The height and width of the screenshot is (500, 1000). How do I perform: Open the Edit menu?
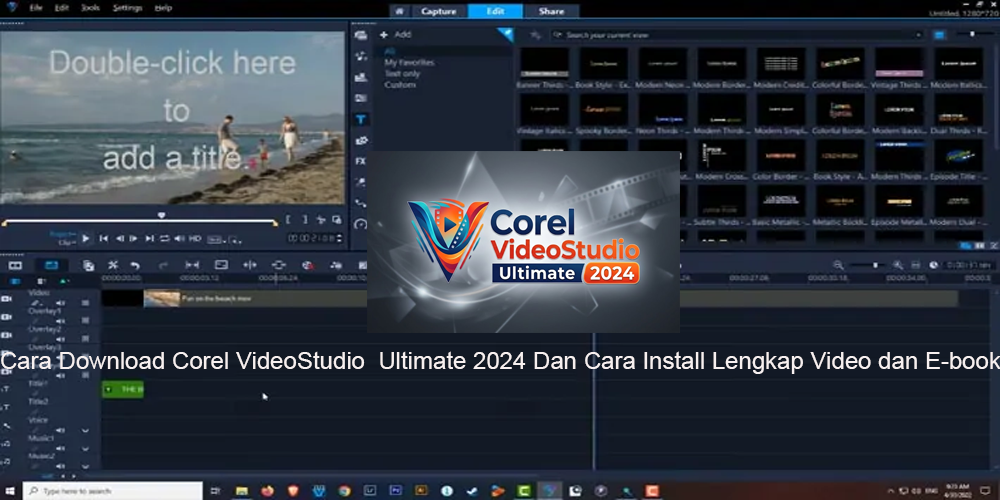[x=61, y=8]
